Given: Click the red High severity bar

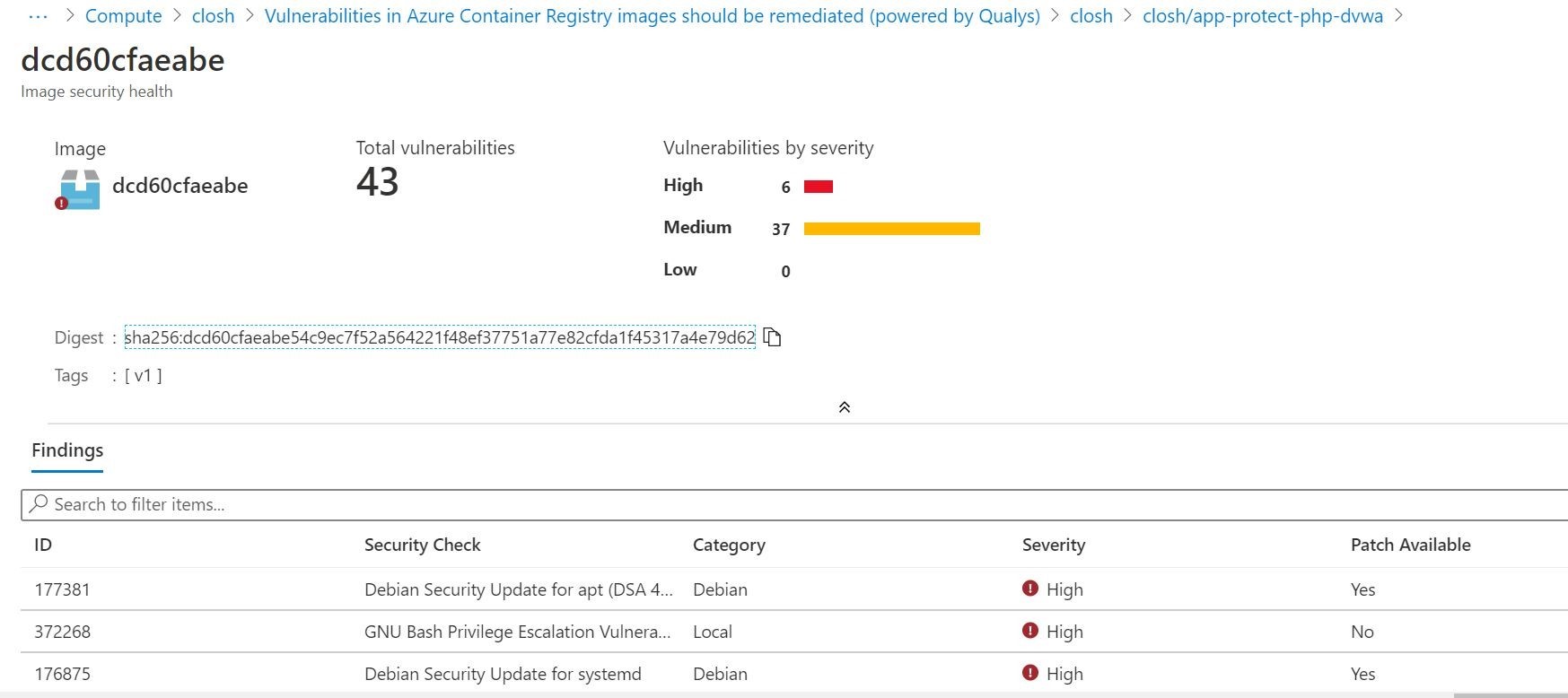Looking at the screenshot, I should click(x=819, y=187).
